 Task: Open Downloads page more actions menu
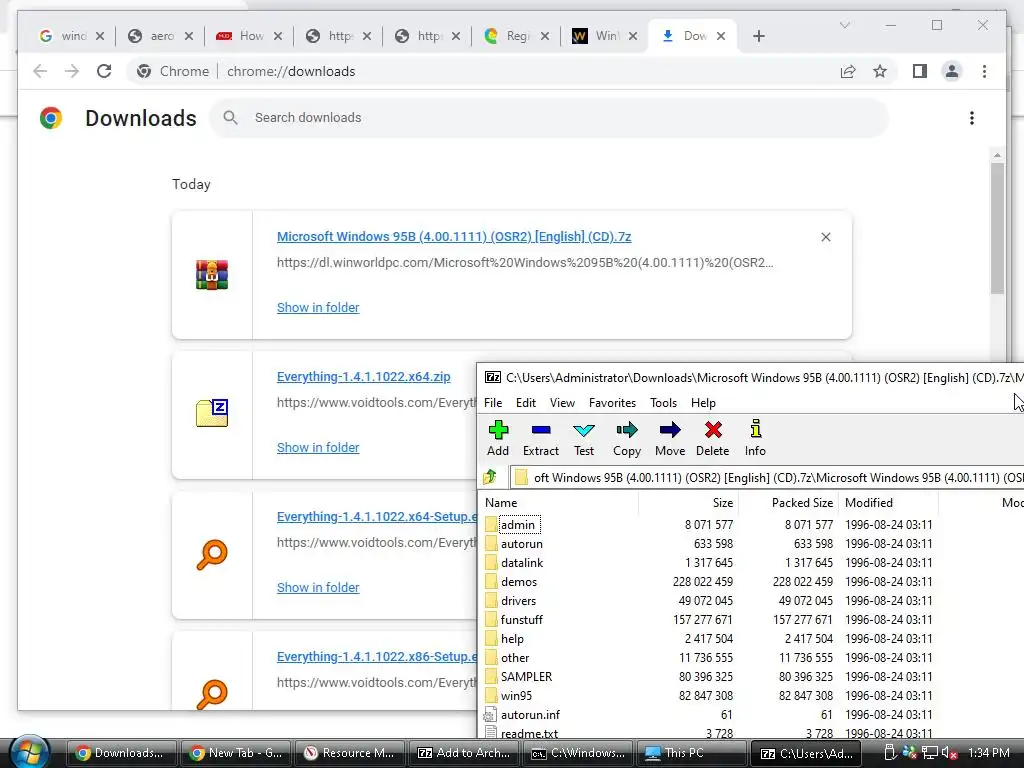pos(972,118)
